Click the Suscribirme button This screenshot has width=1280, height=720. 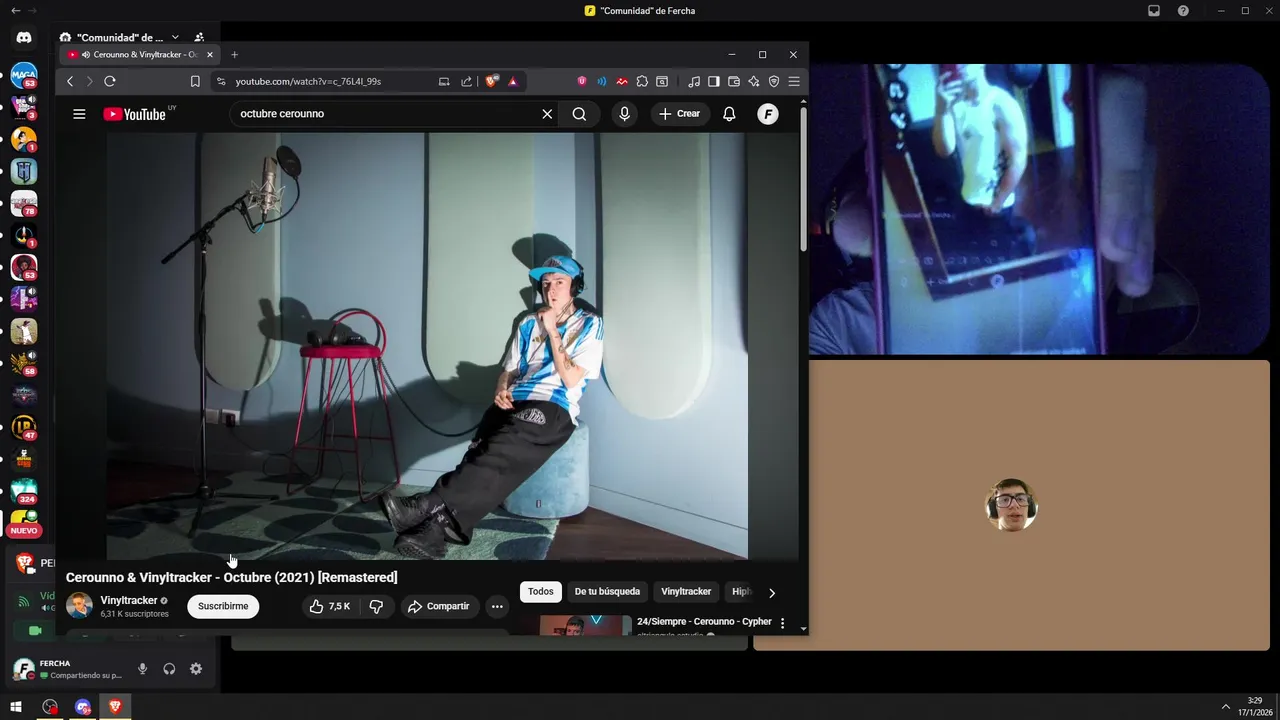223,606
